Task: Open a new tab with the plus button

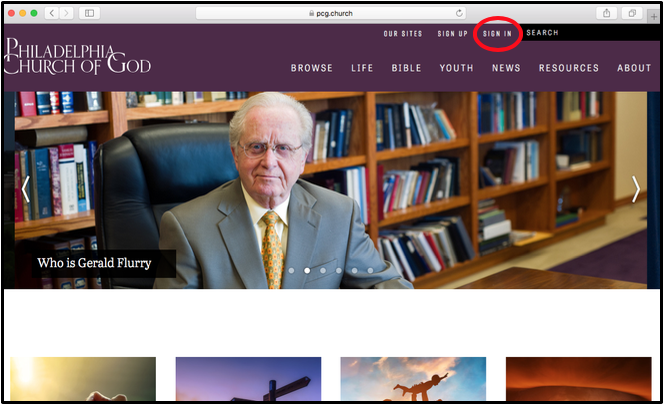Action: point(654,17)
